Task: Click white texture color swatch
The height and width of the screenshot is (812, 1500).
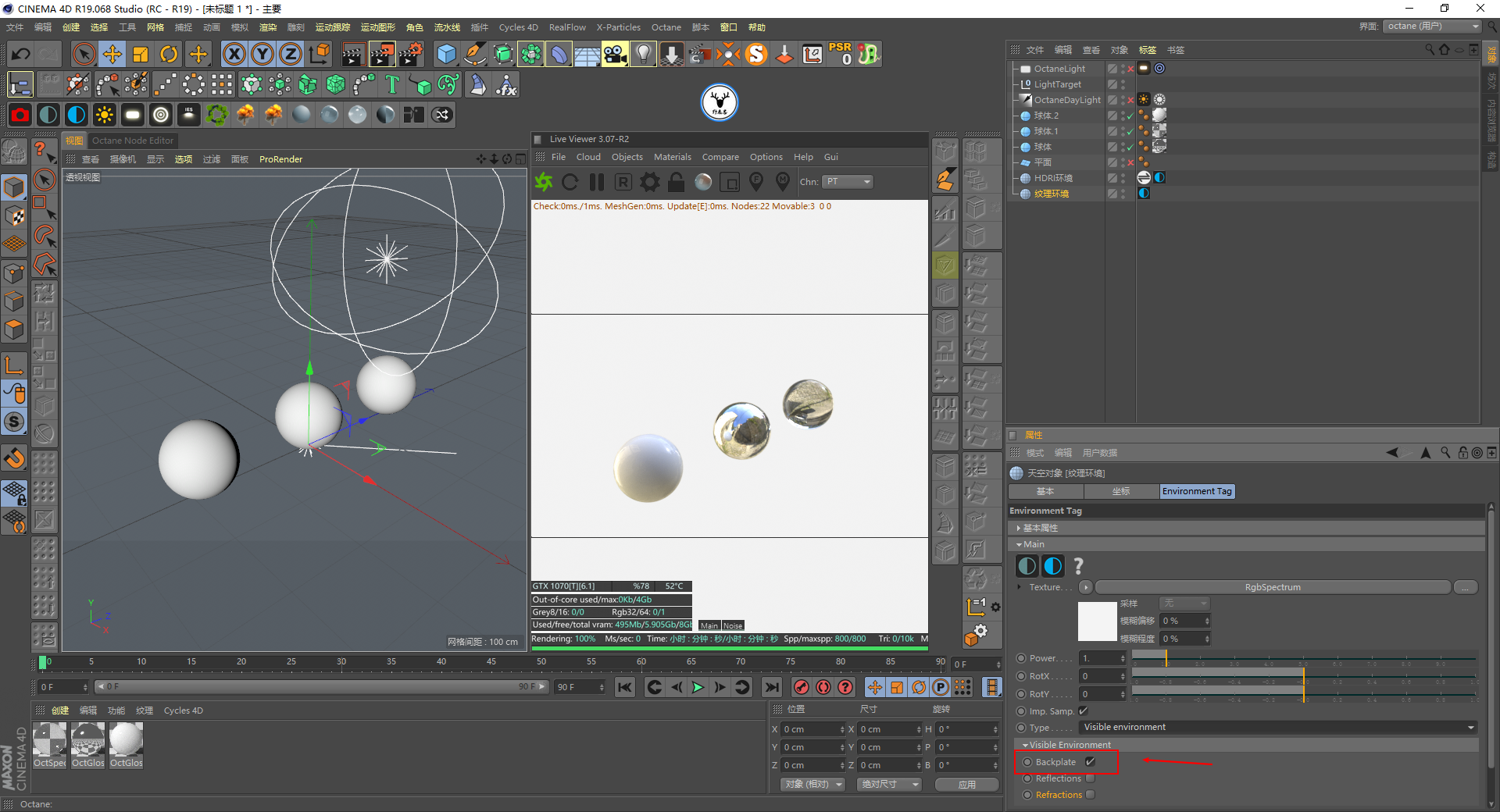Action: click(1097, 621)
